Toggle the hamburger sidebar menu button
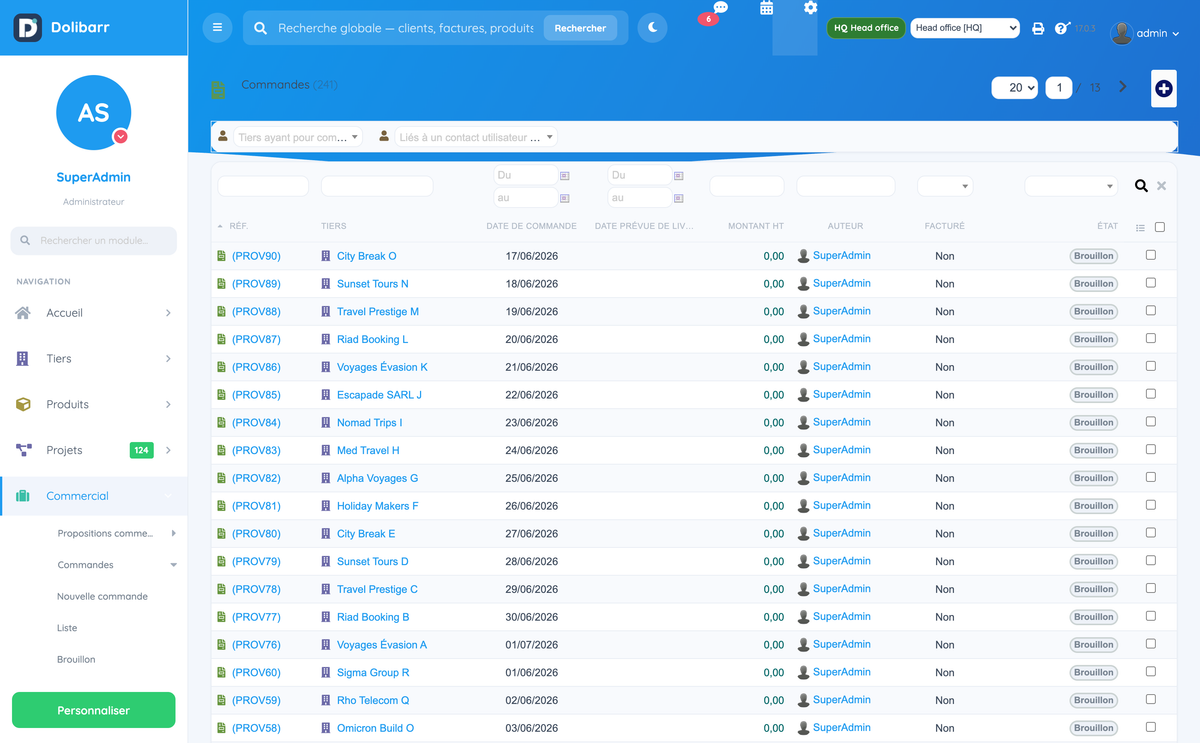The image size is (1200, 743). [217, 28]
